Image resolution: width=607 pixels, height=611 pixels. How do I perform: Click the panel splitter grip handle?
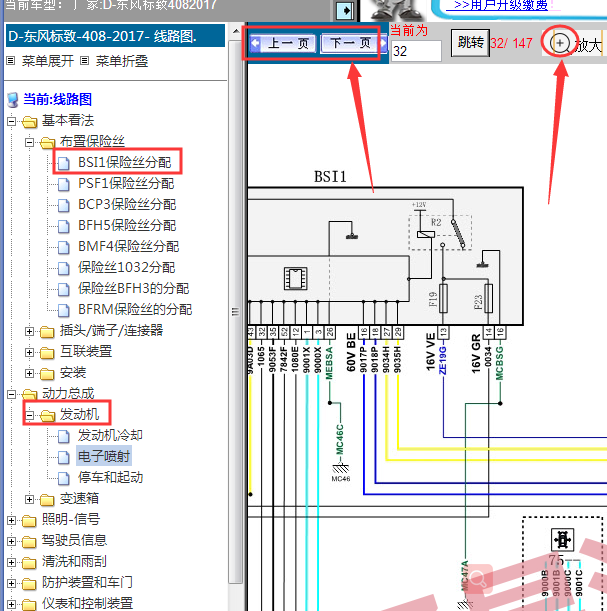click(x=235, y=312)
